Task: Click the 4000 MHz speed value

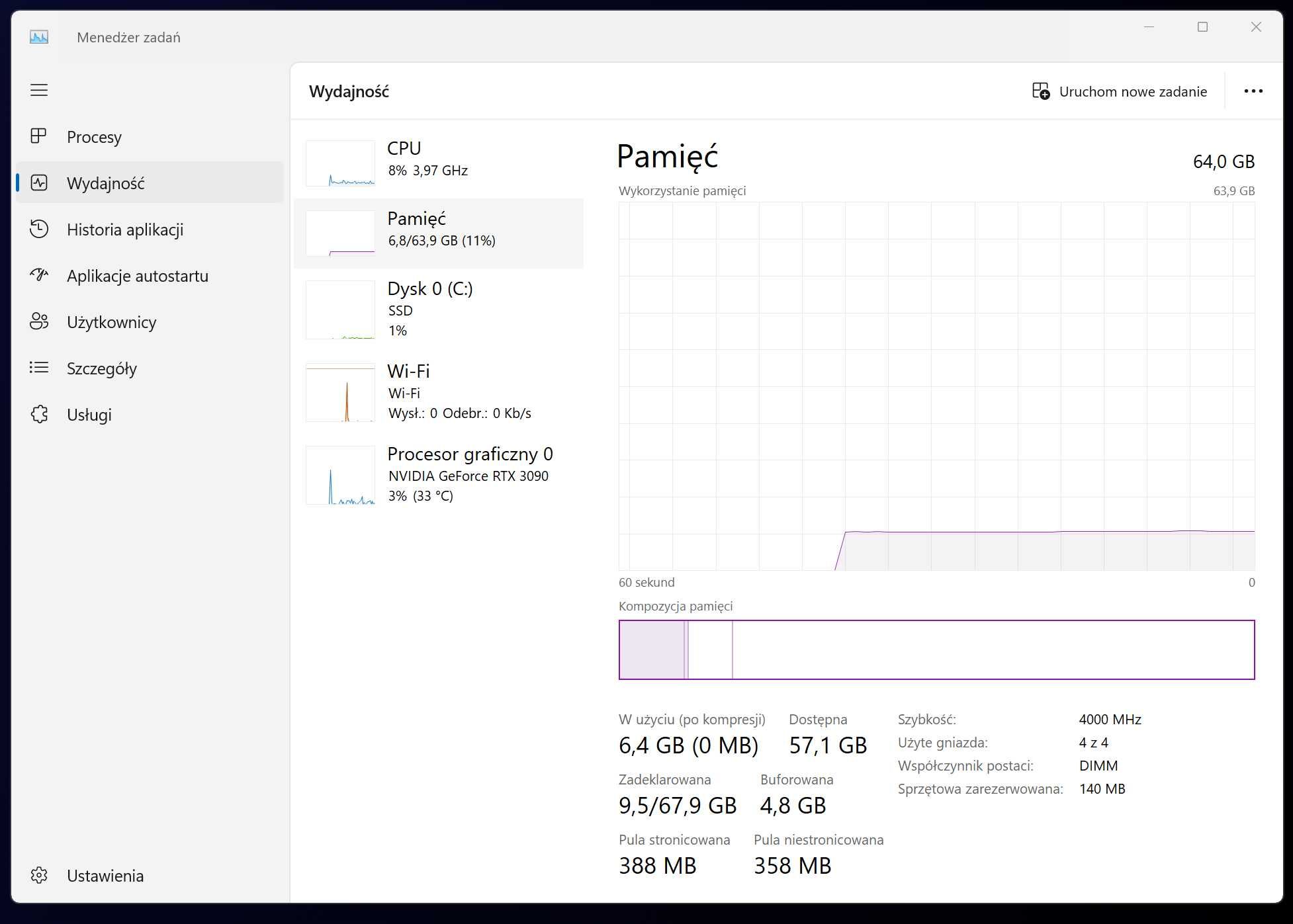Action: [1110, 720]
